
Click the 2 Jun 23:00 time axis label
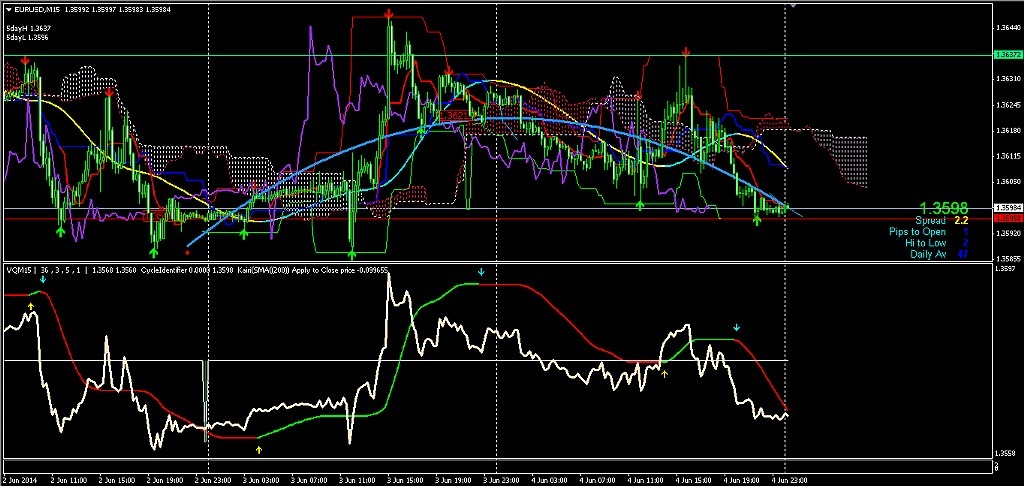(211, 480)
